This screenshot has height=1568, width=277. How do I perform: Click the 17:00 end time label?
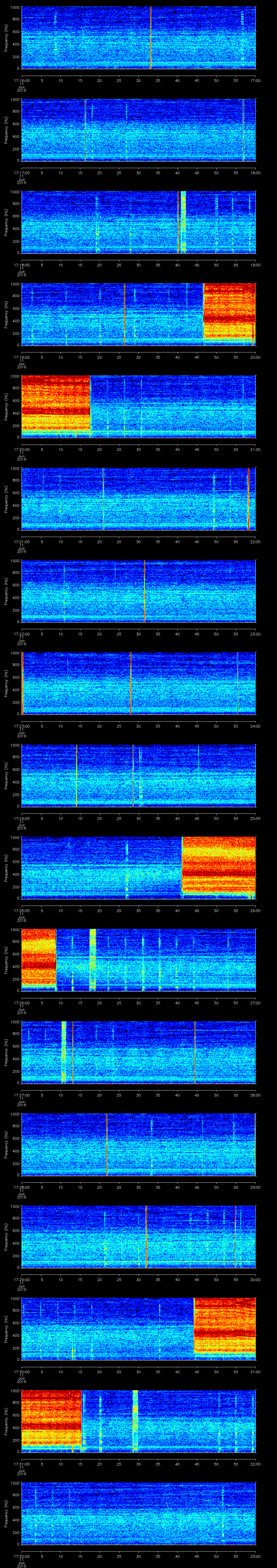(x=255, y=80)
